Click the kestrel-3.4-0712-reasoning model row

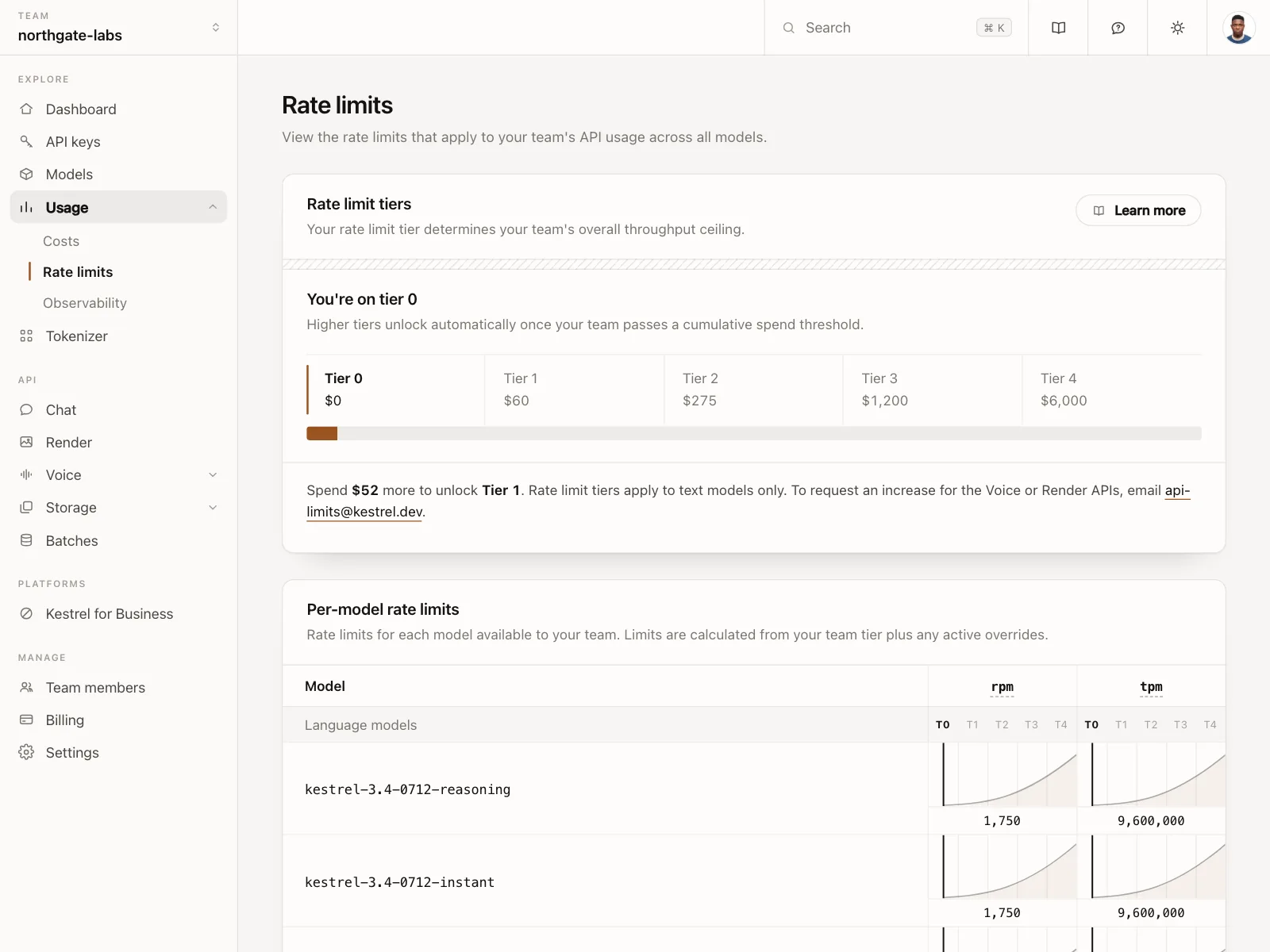pos(754,789)
